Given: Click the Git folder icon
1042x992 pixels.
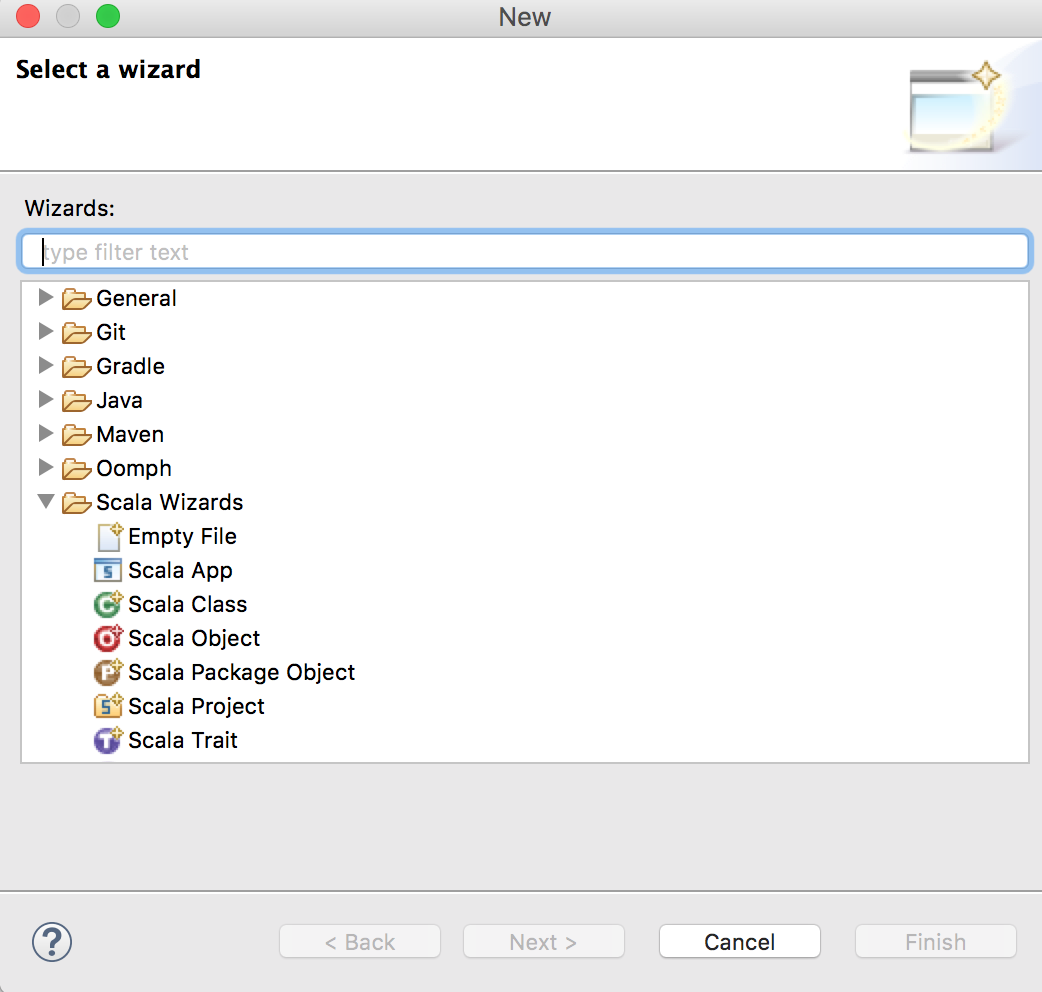Looking at the screenshot, I should pos(76,333).
